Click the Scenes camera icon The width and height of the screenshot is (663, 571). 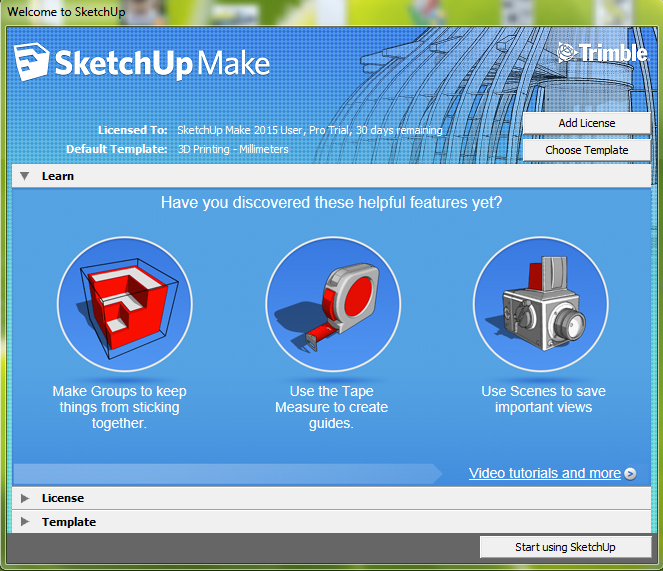point(541,304)
